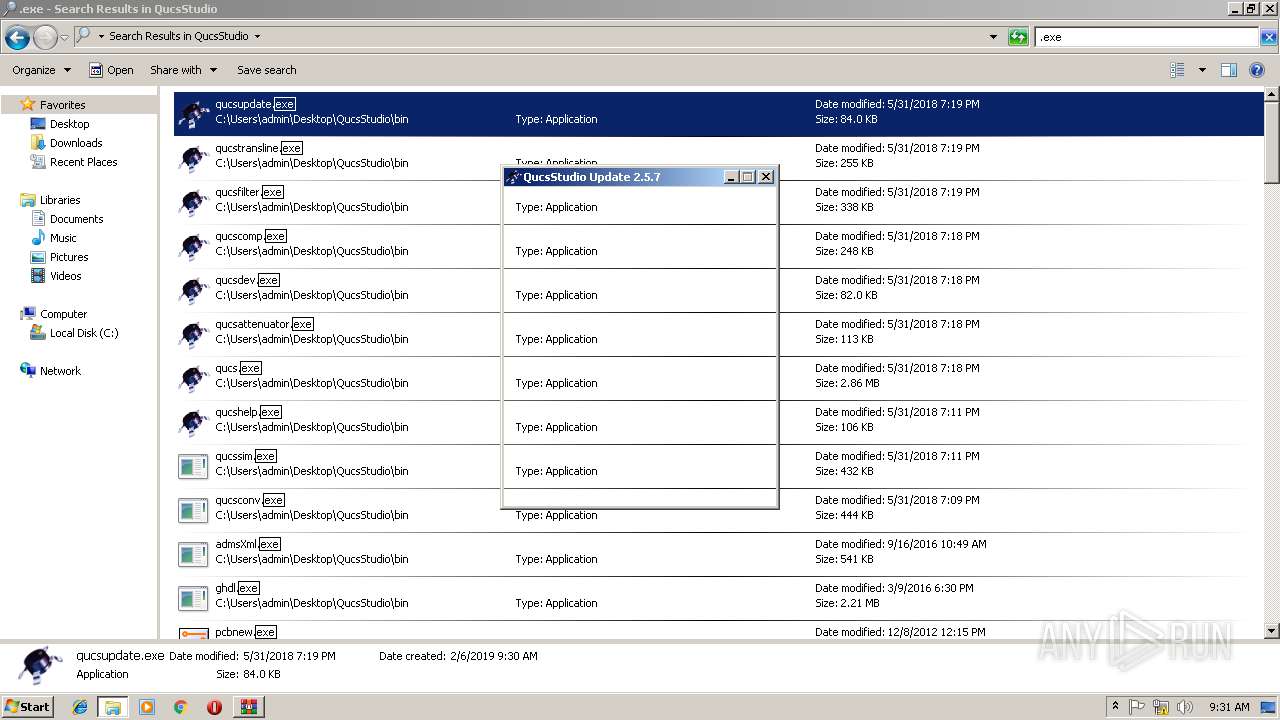Toggle the preview pane icon
The height and width of the screenshot is (720, 1280).
pos(1229,70)
